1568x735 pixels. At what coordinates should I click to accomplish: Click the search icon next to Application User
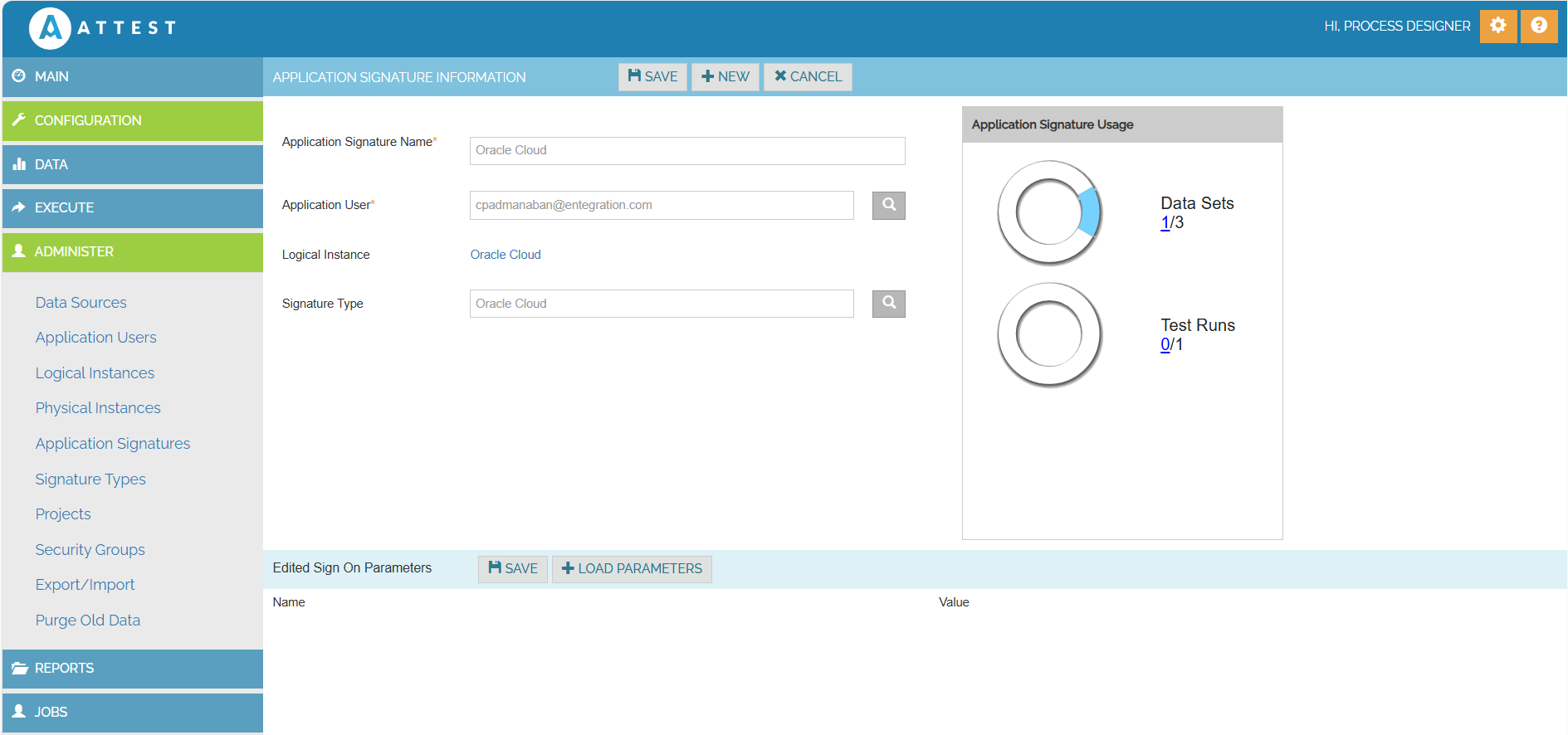889,205
